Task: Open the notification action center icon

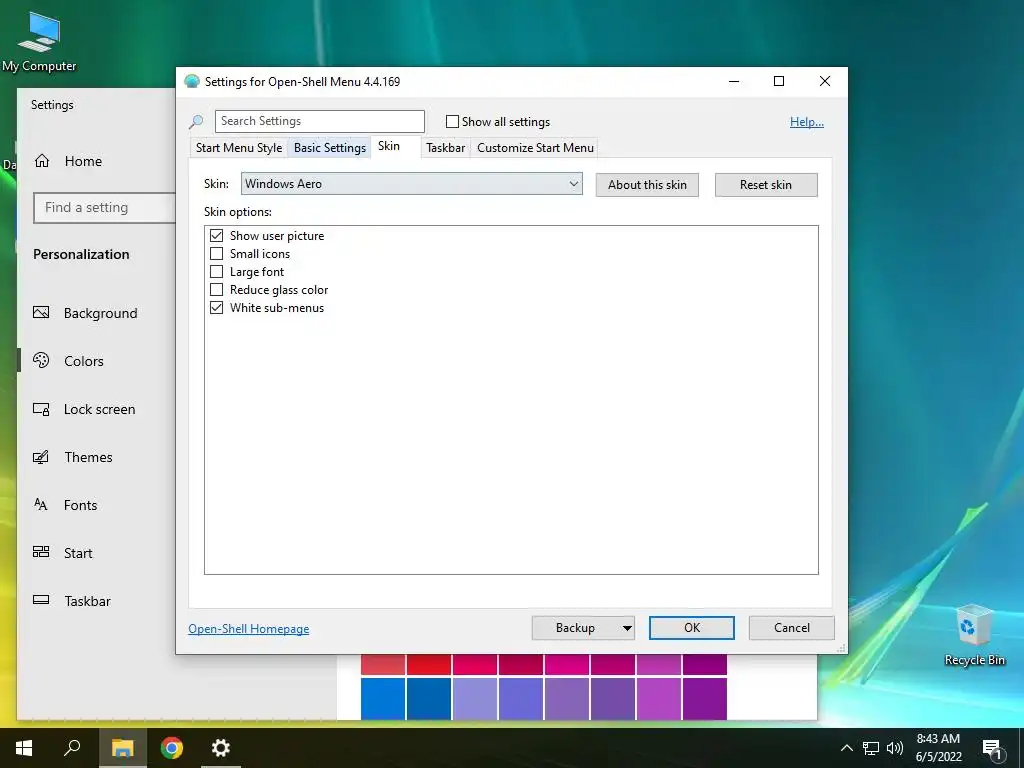Action: click(992, 749)
